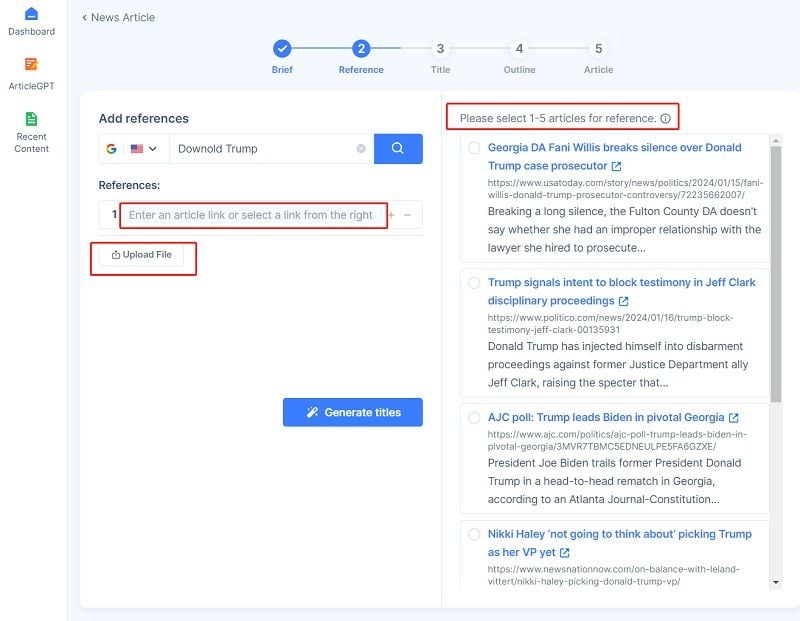Click Generate titles button
Viewport: 800px width, 621px height.
(353, 412)
